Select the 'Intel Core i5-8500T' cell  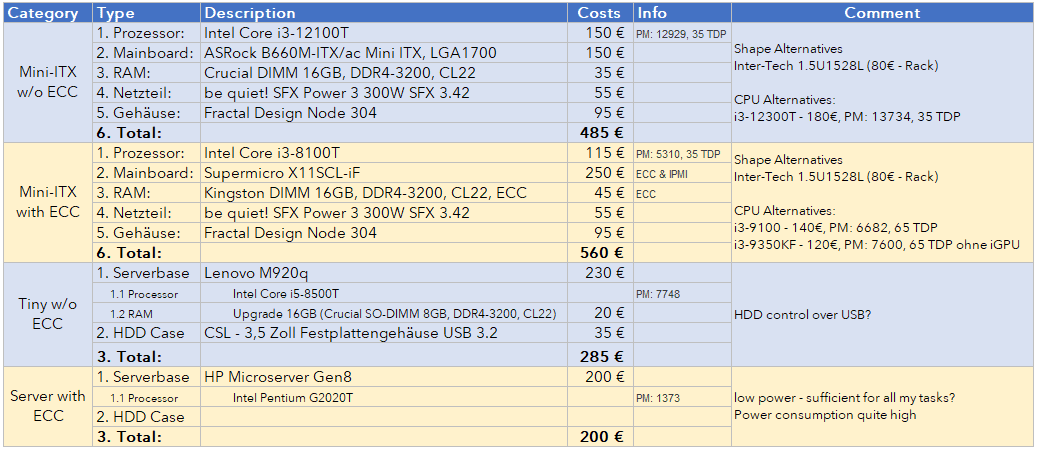384,293
